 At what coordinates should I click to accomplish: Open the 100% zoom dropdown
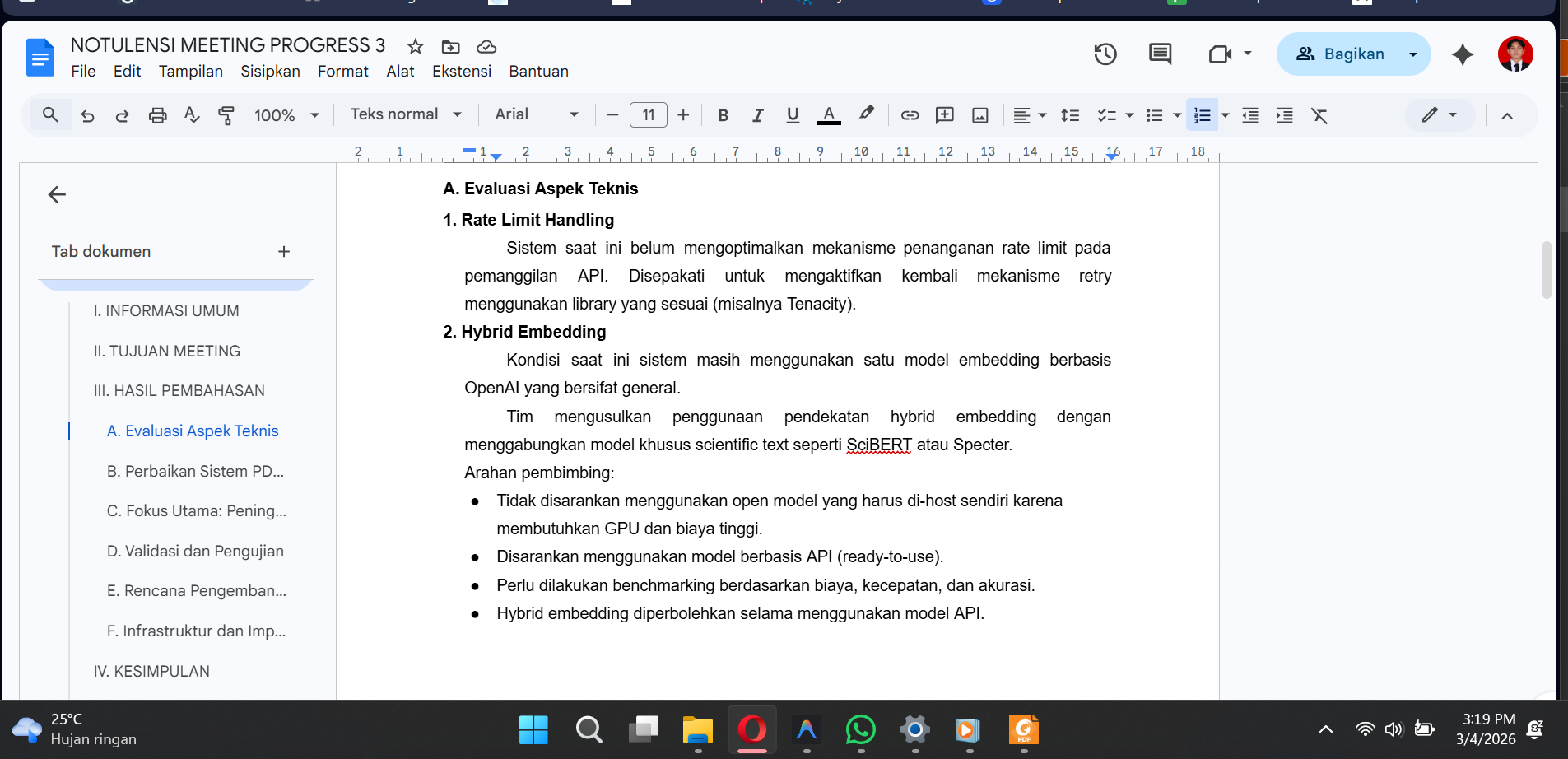point(286,115)
